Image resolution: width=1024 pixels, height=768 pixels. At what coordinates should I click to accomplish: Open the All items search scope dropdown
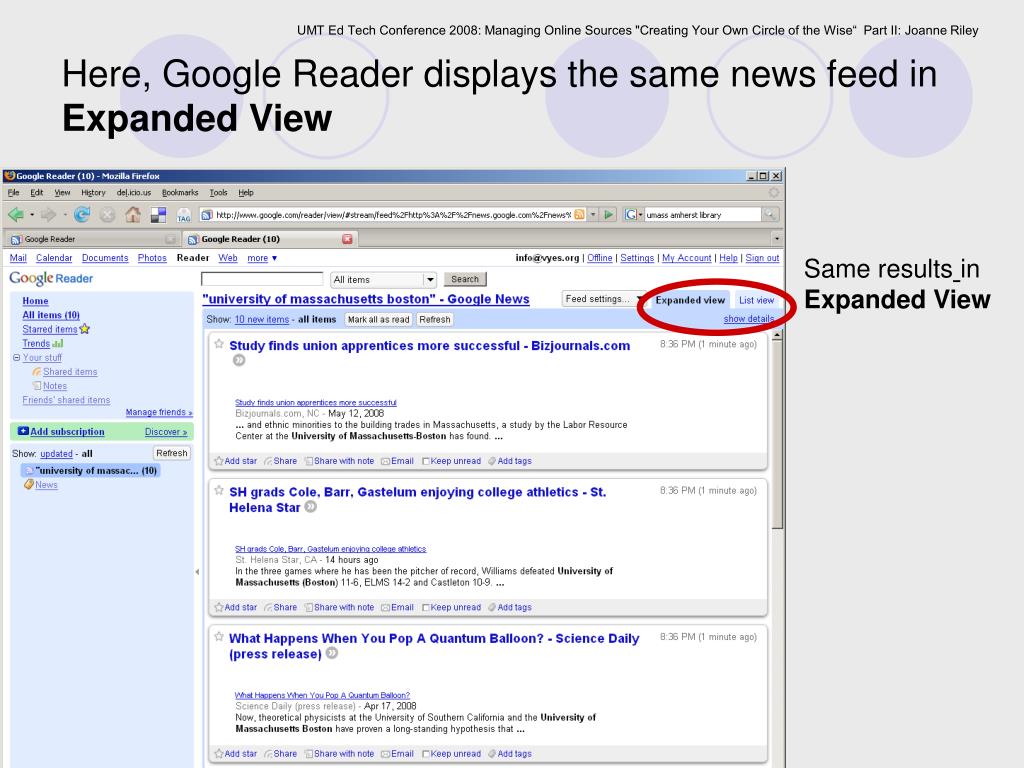tap(383, 280)
